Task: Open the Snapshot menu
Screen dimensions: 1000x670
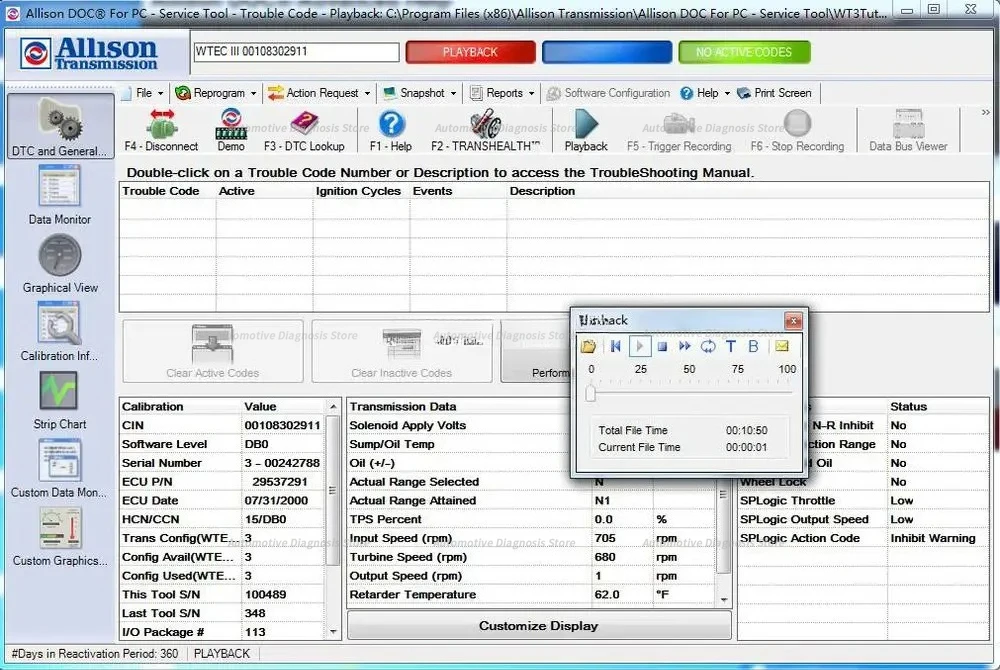Action: [x=420, y=93]
